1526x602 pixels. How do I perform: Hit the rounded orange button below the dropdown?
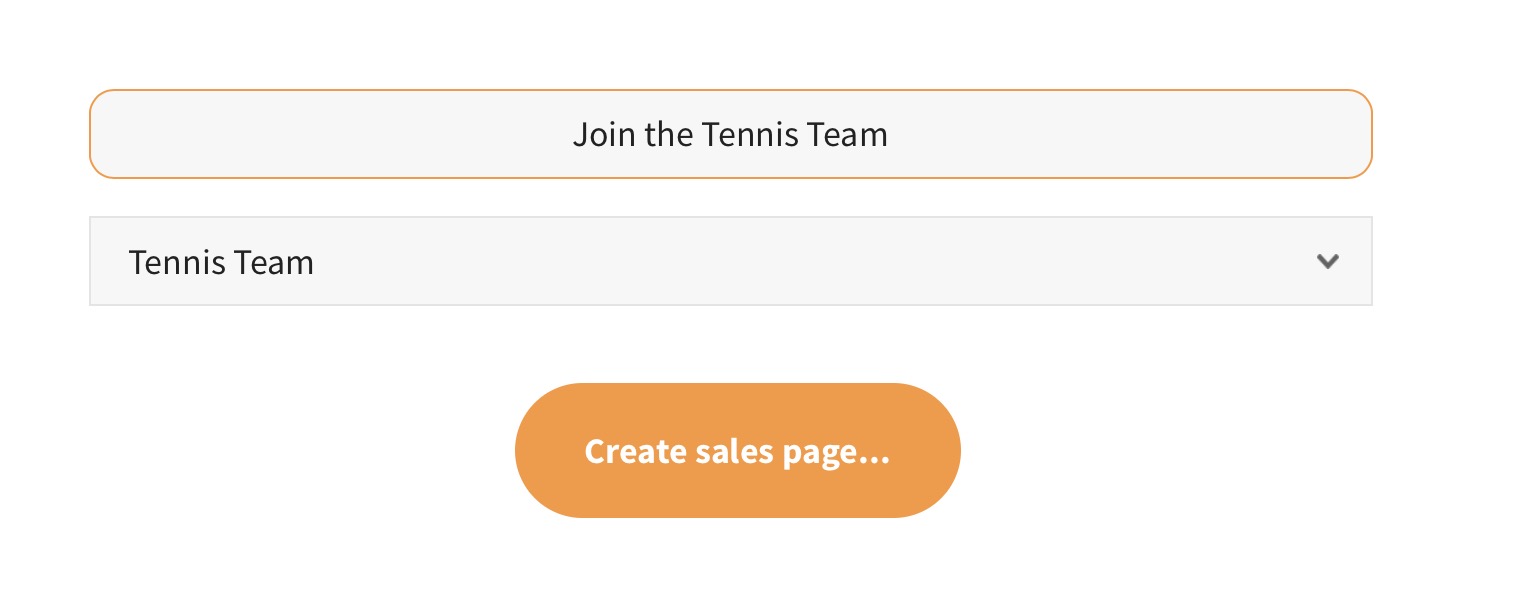[737, 451]
